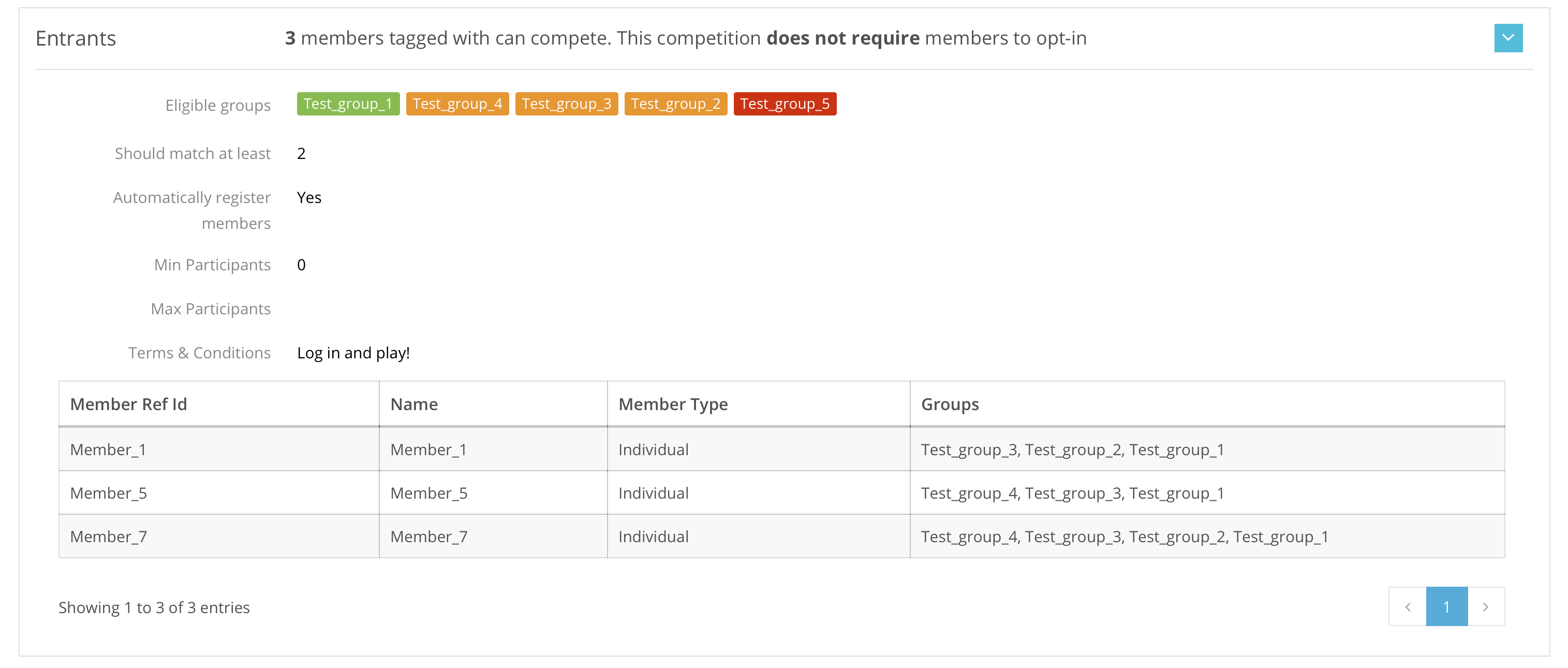The width and height of the screenshot is (1568, 668).
Task: Click the Terms & Conditions label
Action: (199, 352)
